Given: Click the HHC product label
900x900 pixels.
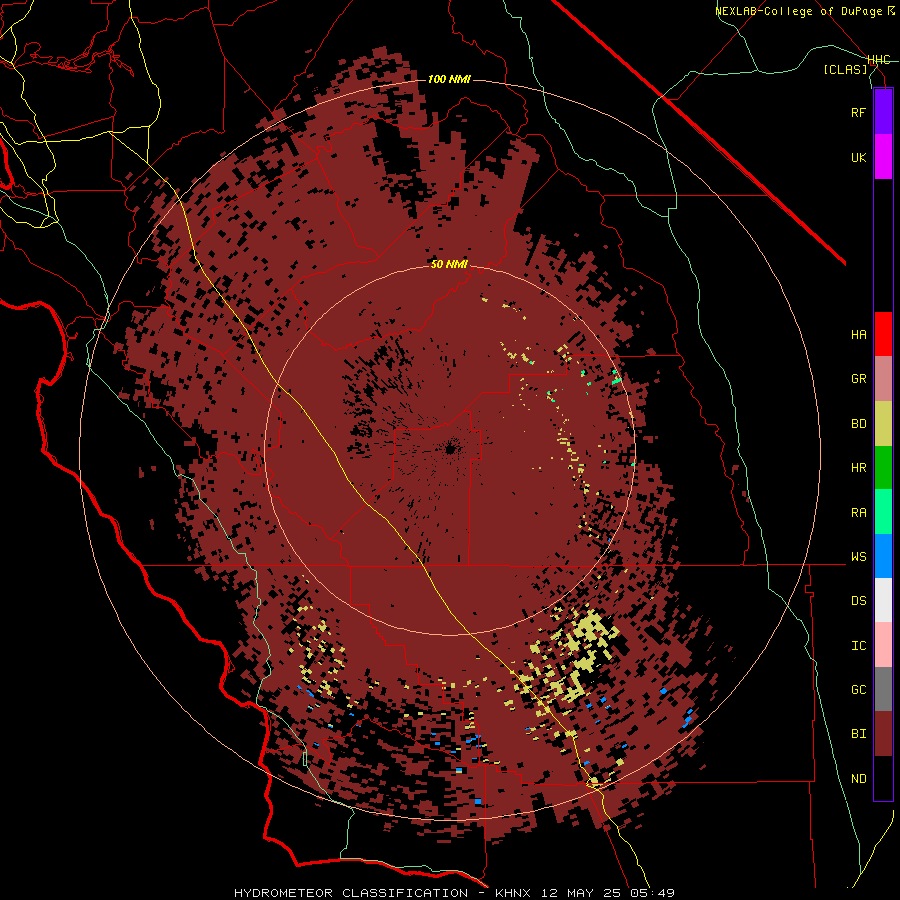Looking at the screenshot, I should point(878,60).
